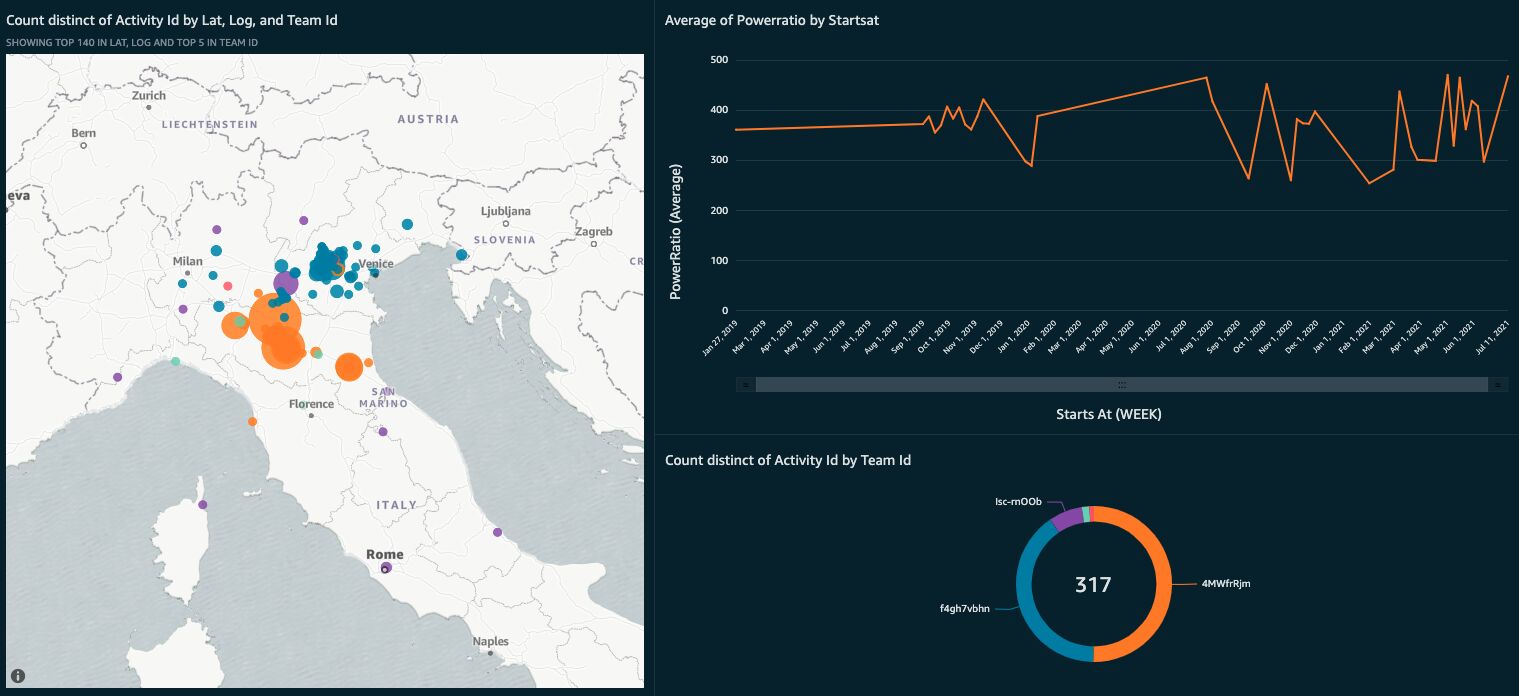The width and height of the screenshot is (1519, 696).
Task: Click the f4gh7vbhn donut label
Action: tap(965, 608)
